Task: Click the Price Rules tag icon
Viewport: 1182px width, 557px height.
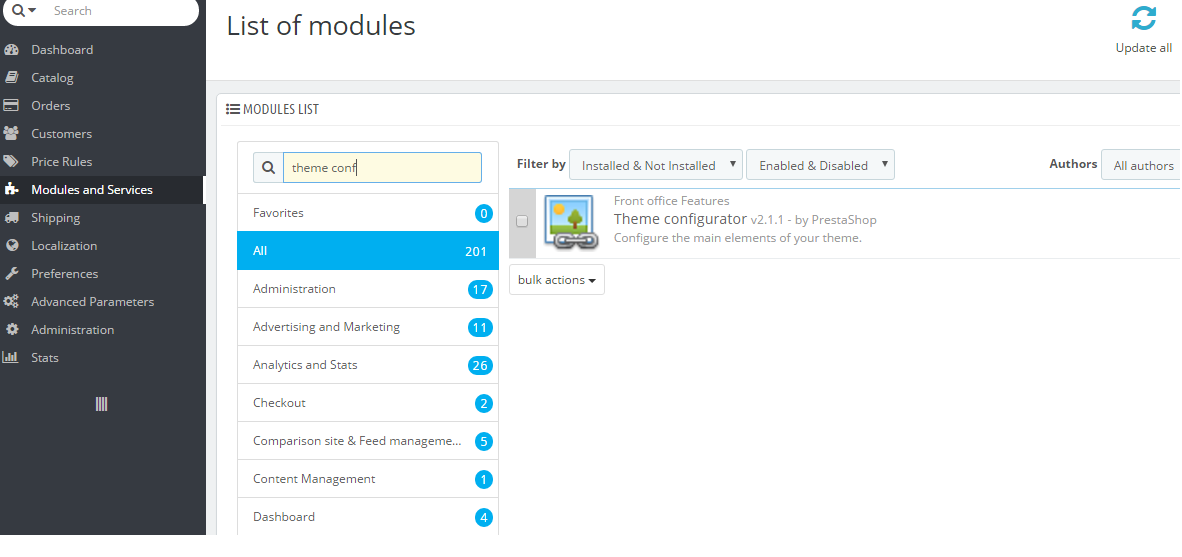Action: point(12,162)
